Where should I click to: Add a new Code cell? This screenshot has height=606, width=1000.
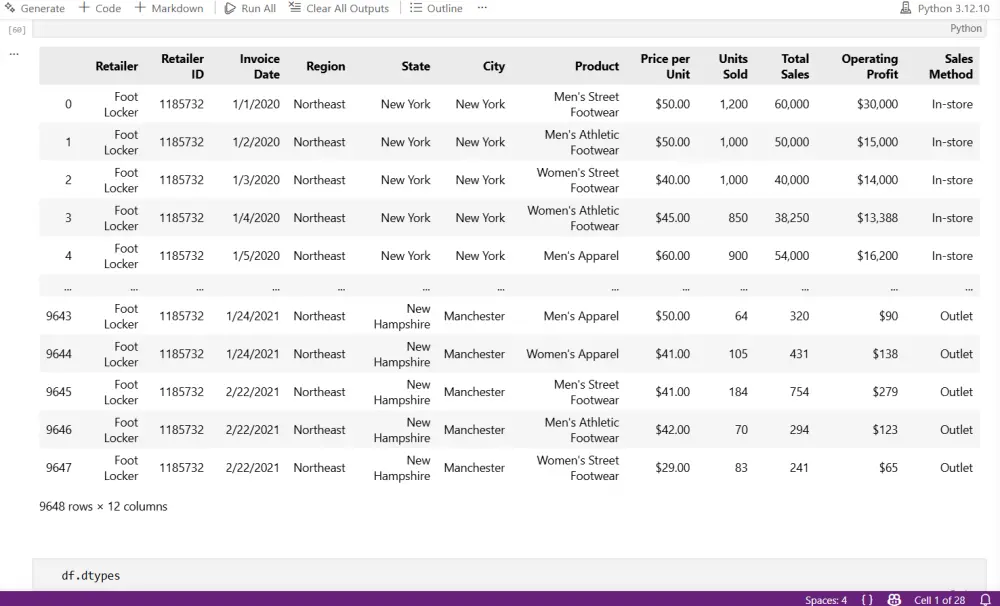tap(99, 8)
